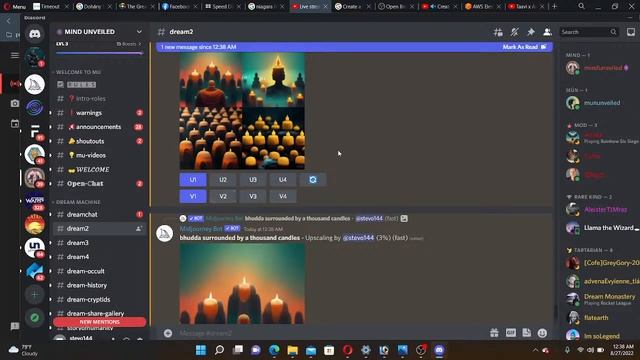Switch to the Facebook browser tab
This screenshot has width=640, height=360.
(179, 7)
